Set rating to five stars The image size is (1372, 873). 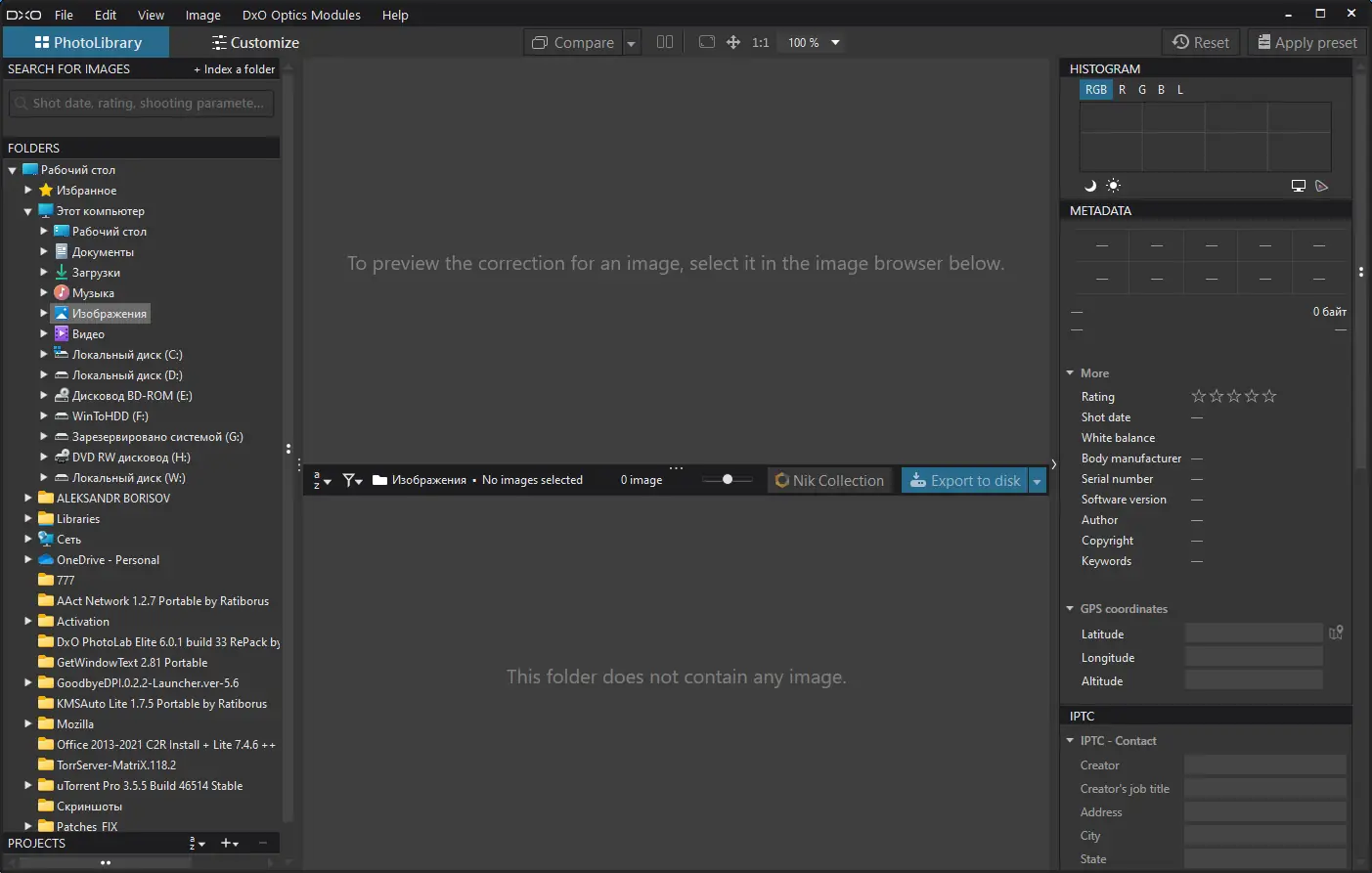pyautogui.click(x=1269, y=396)
